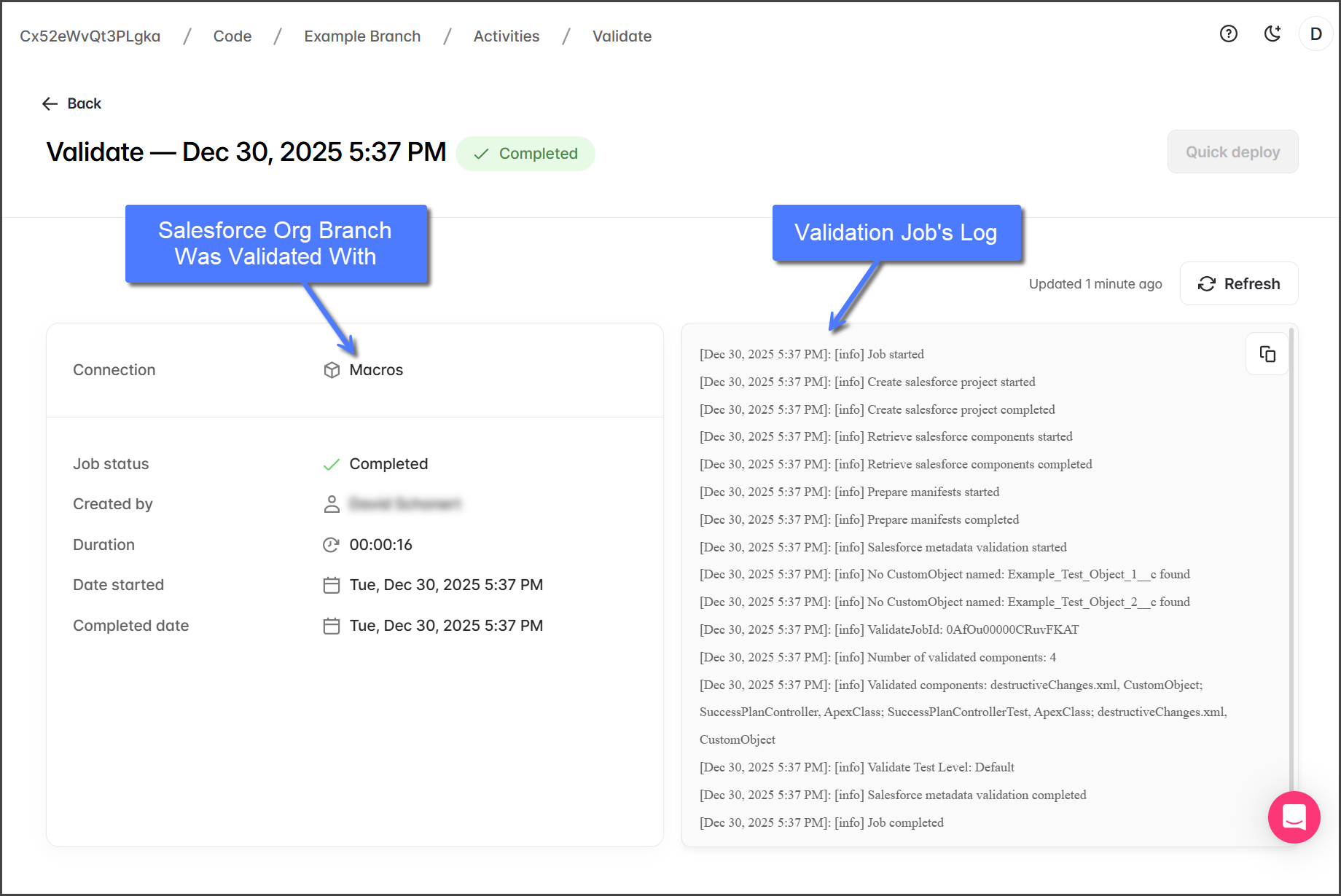Screen dimensions: 1341x896
Task: Click the Created by person icon
Action: pos(332,504)
